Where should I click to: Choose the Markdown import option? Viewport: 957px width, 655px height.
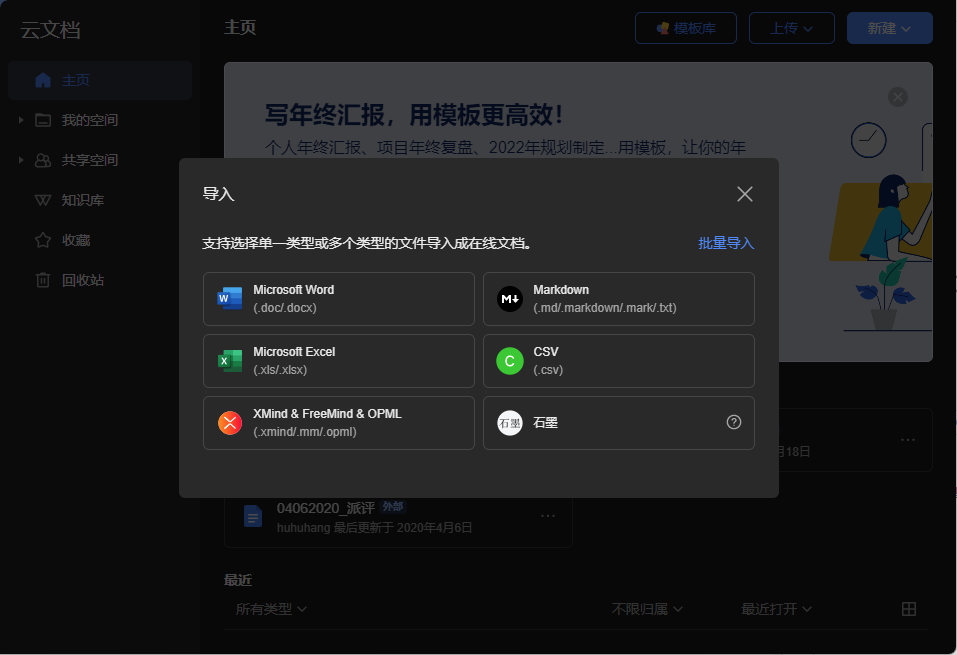click(x=619, y=299)
